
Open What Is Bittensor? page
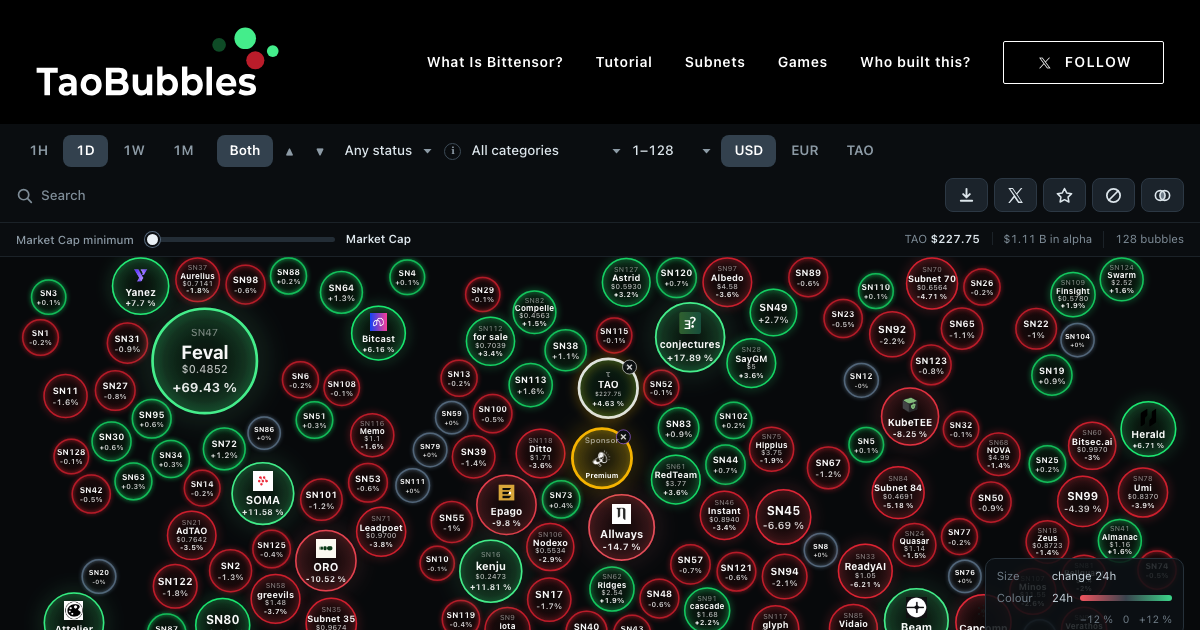pyautogui.click(x=495, y=62)
